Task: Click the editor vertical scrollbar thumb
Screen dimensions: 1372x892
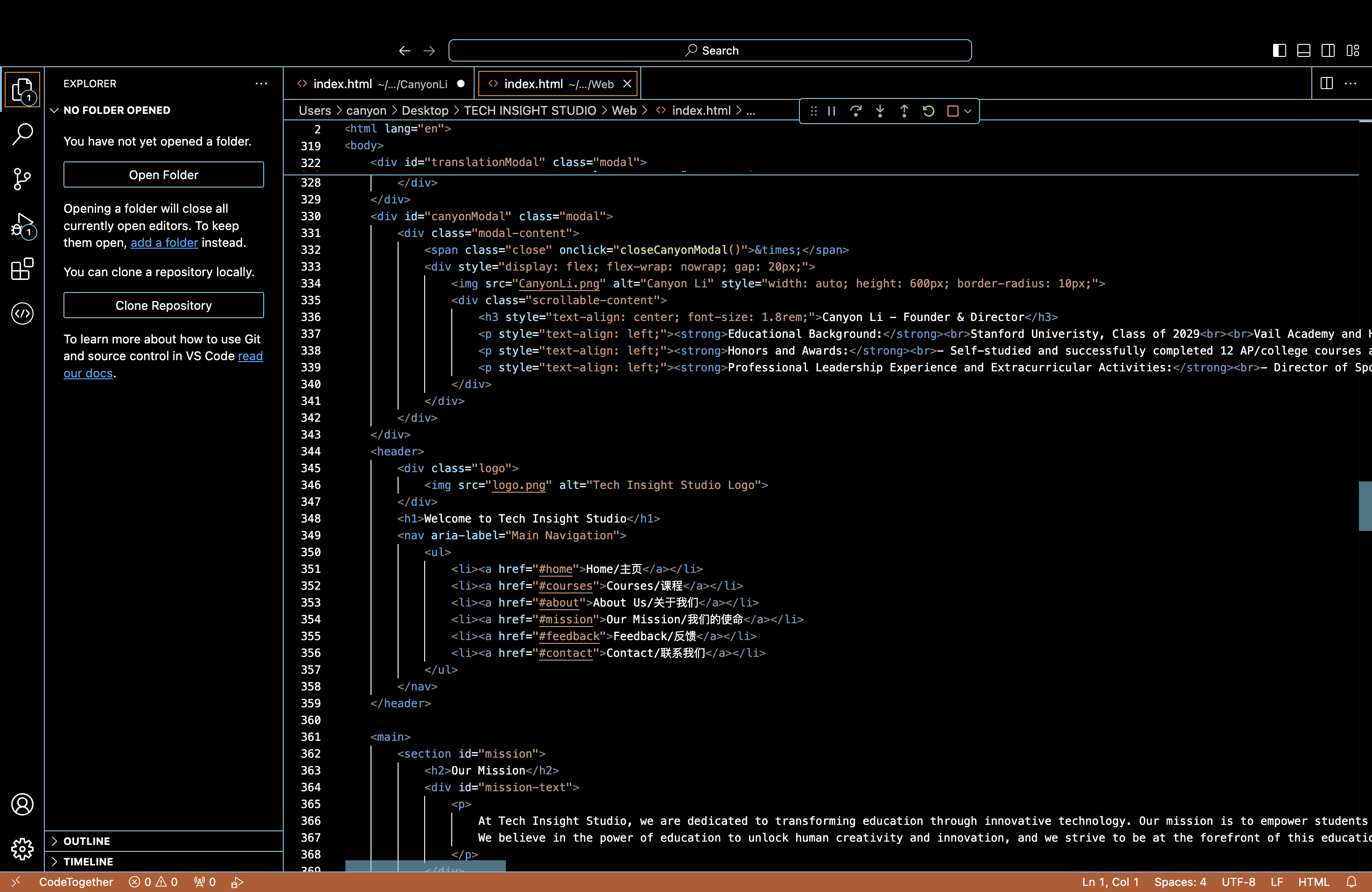Action: click(x=1365, y=505)
